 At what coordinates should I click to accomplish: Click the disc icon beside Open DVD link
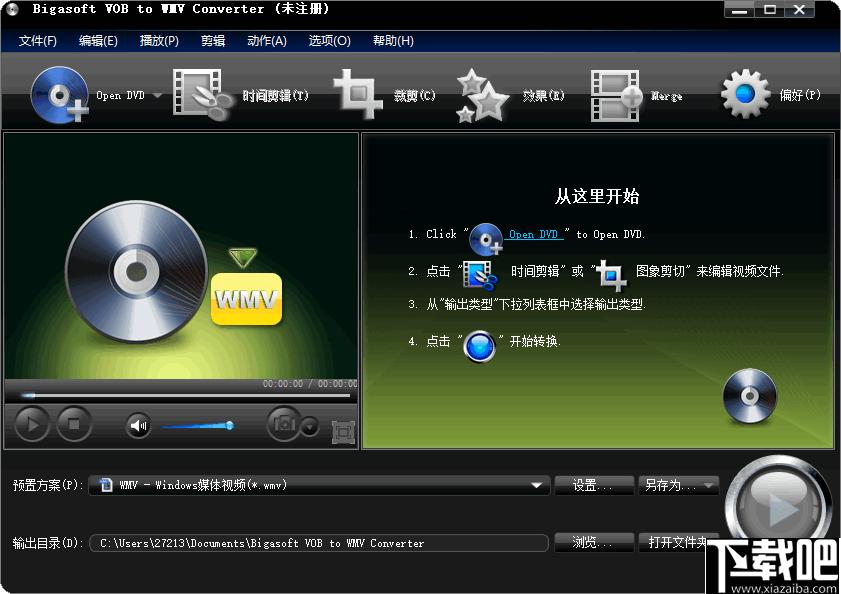(485, 239)
